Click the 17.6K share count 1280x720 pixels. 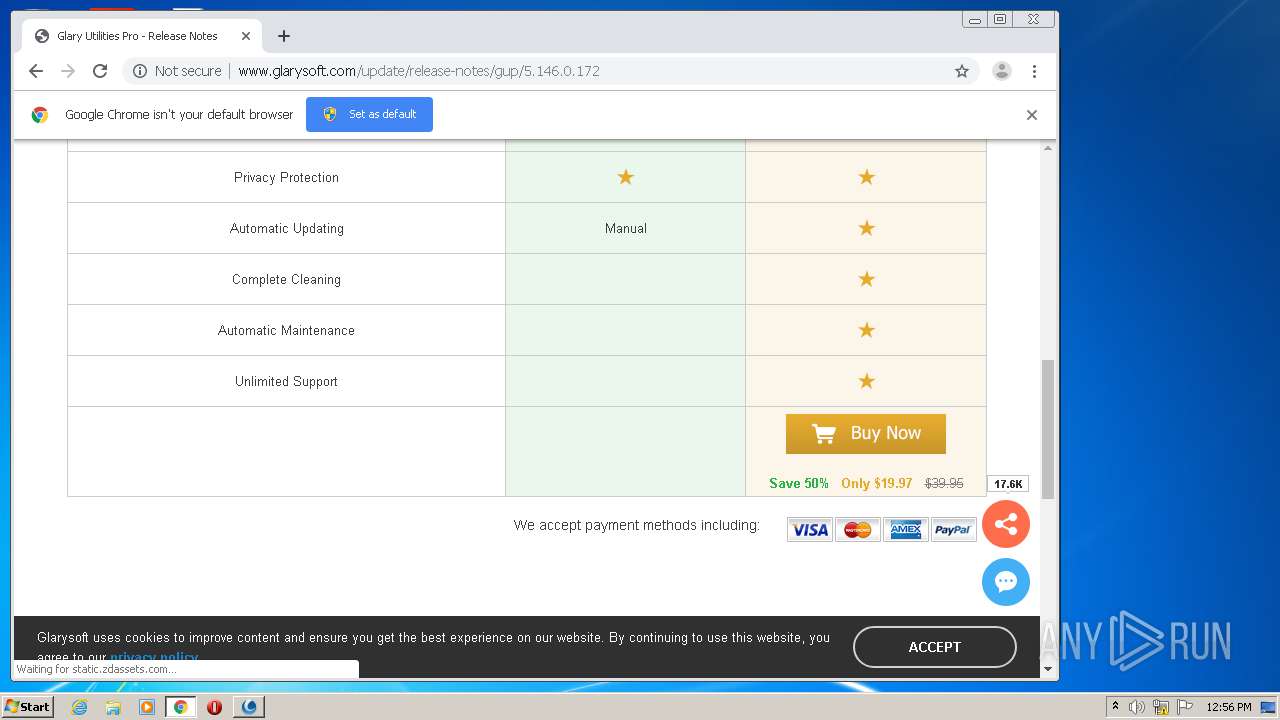tap(1008, 484)
